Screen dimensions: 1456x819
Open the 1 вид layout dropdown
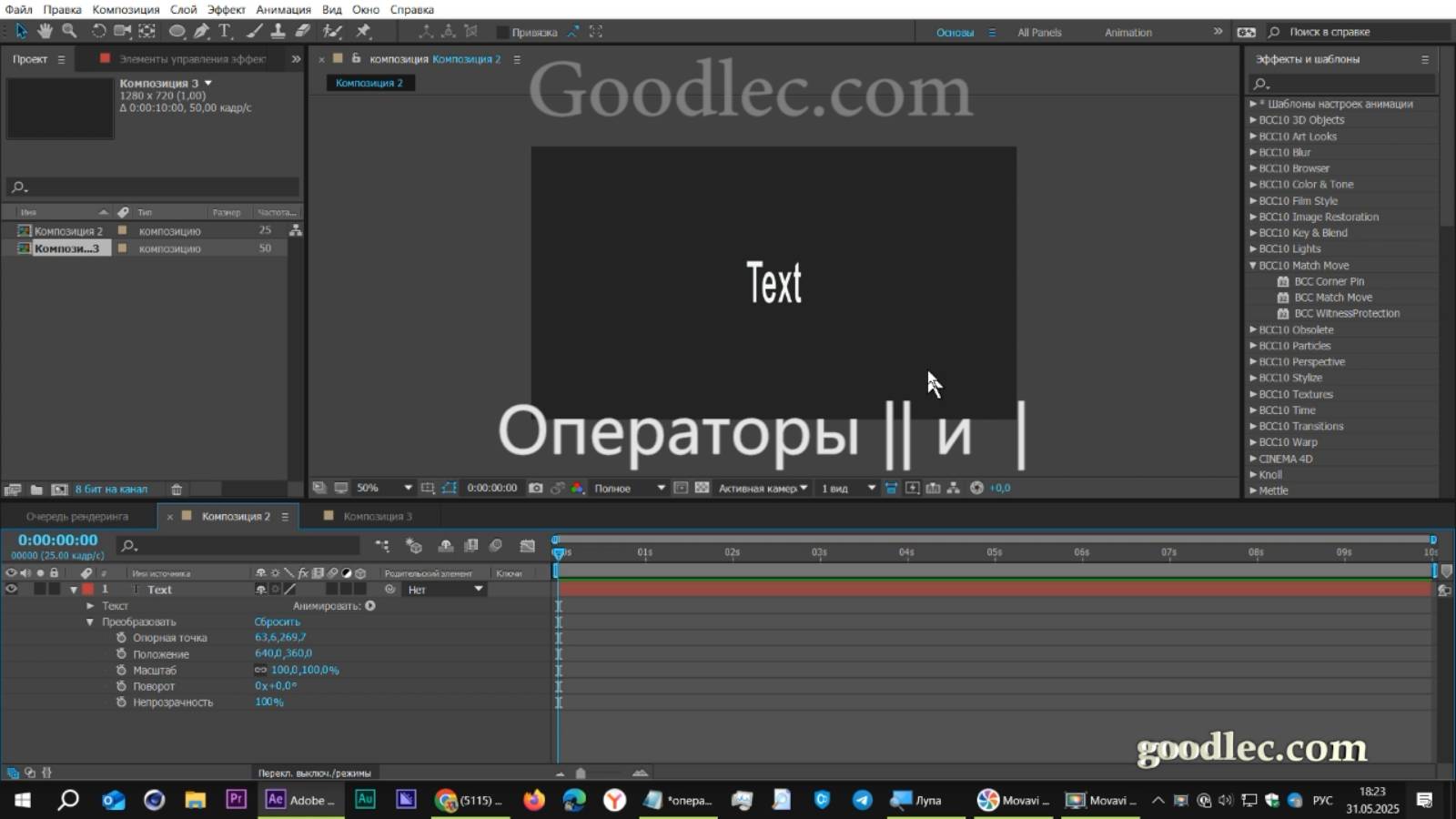click(848, 489)
